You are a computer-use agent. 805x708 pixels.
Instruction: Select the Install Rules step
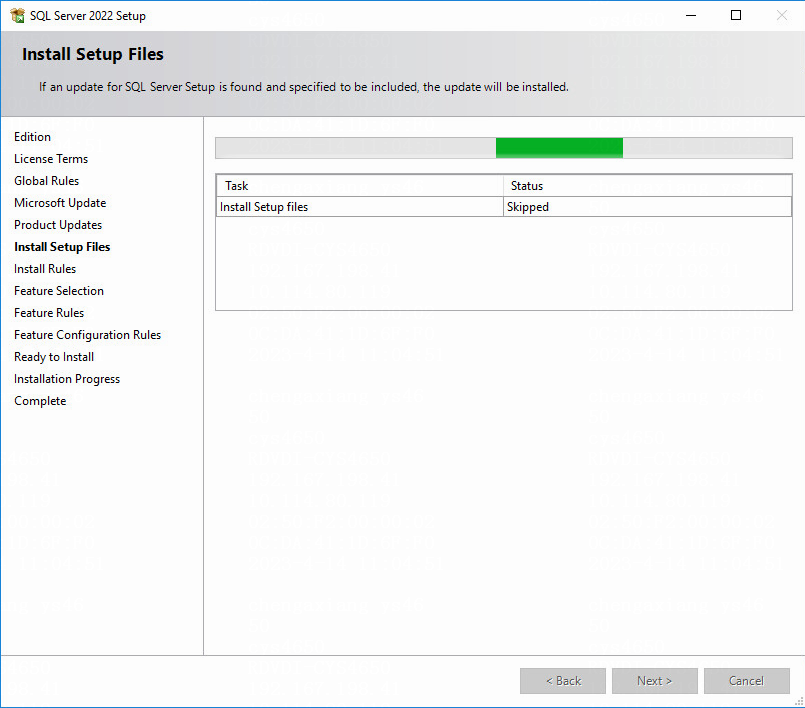pyautogui.click(x=45, y=269)
